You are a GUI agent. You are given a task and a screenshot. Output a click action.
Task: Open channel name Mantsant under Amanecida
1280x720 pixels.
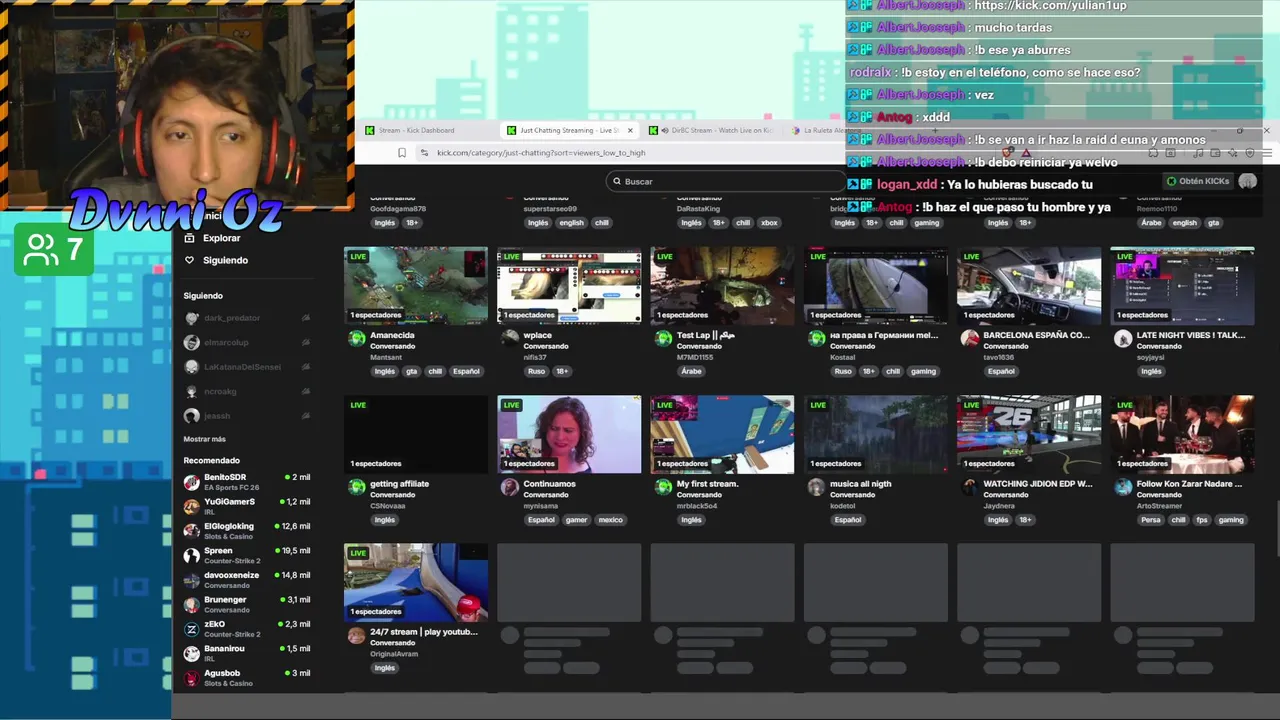(386, 357)
